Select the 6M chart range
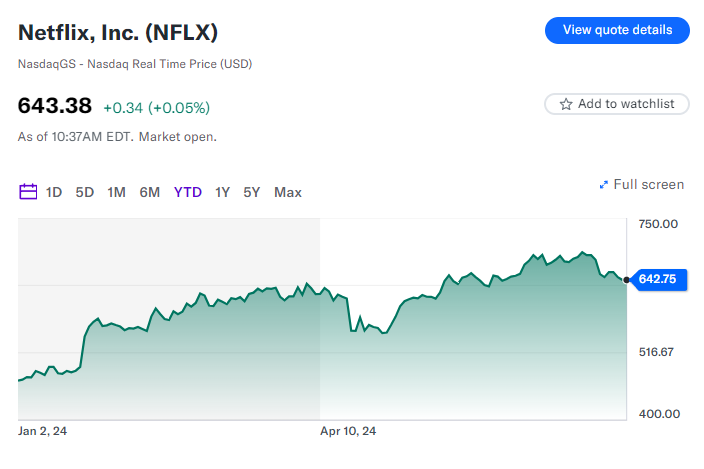 pos(150,192)
